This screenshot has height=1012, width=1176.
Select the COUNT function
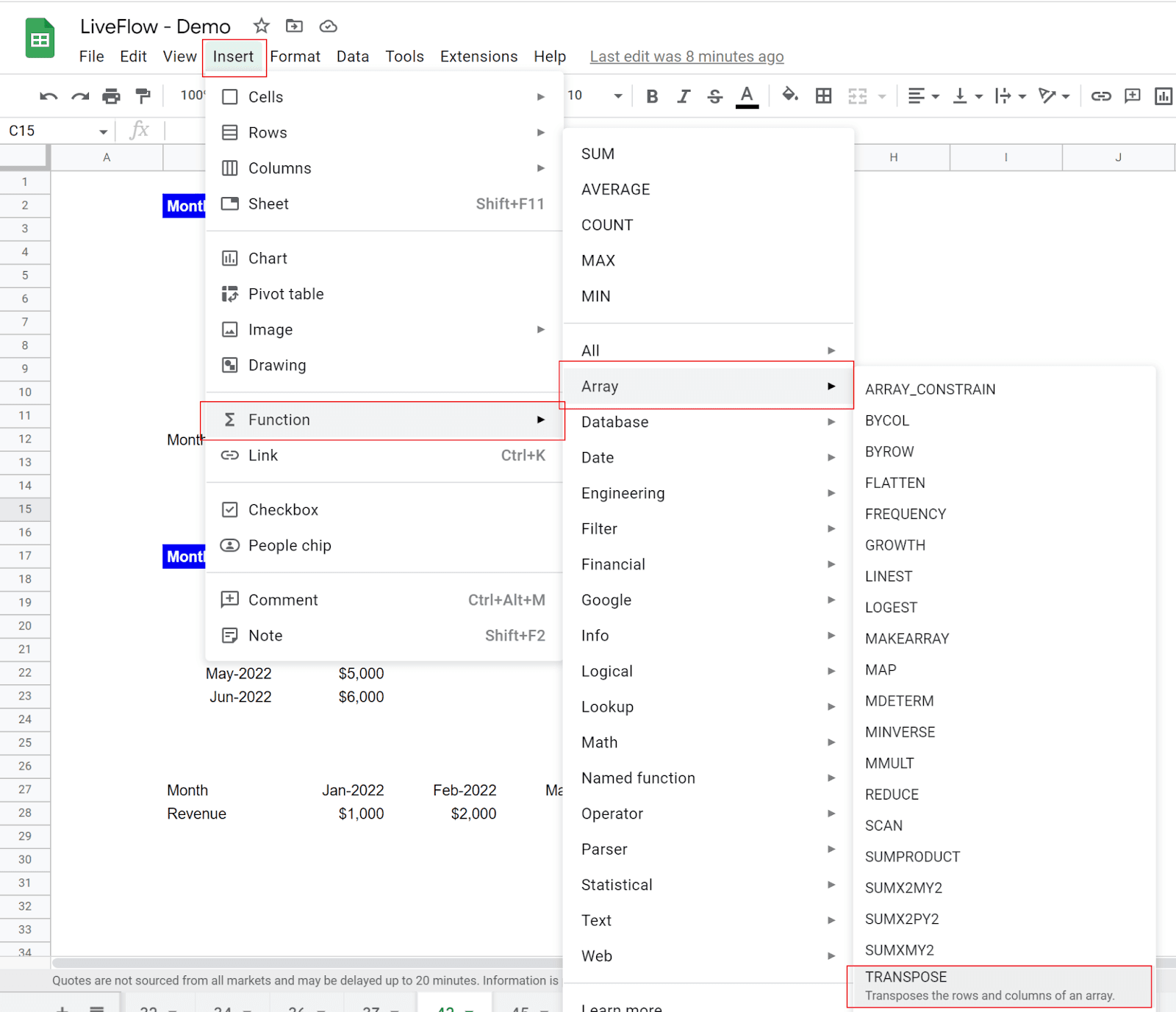pyautogui.click(x=709, y=225)
